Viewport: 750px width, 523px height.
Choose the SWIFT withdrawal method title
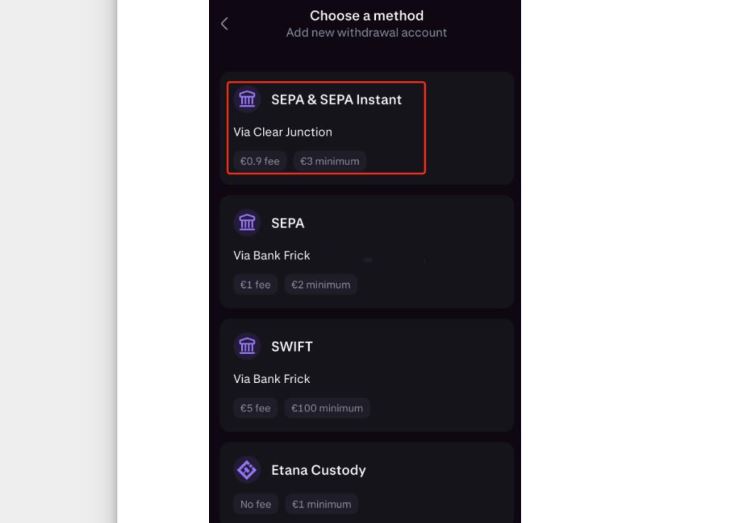[x=292, y=347]
